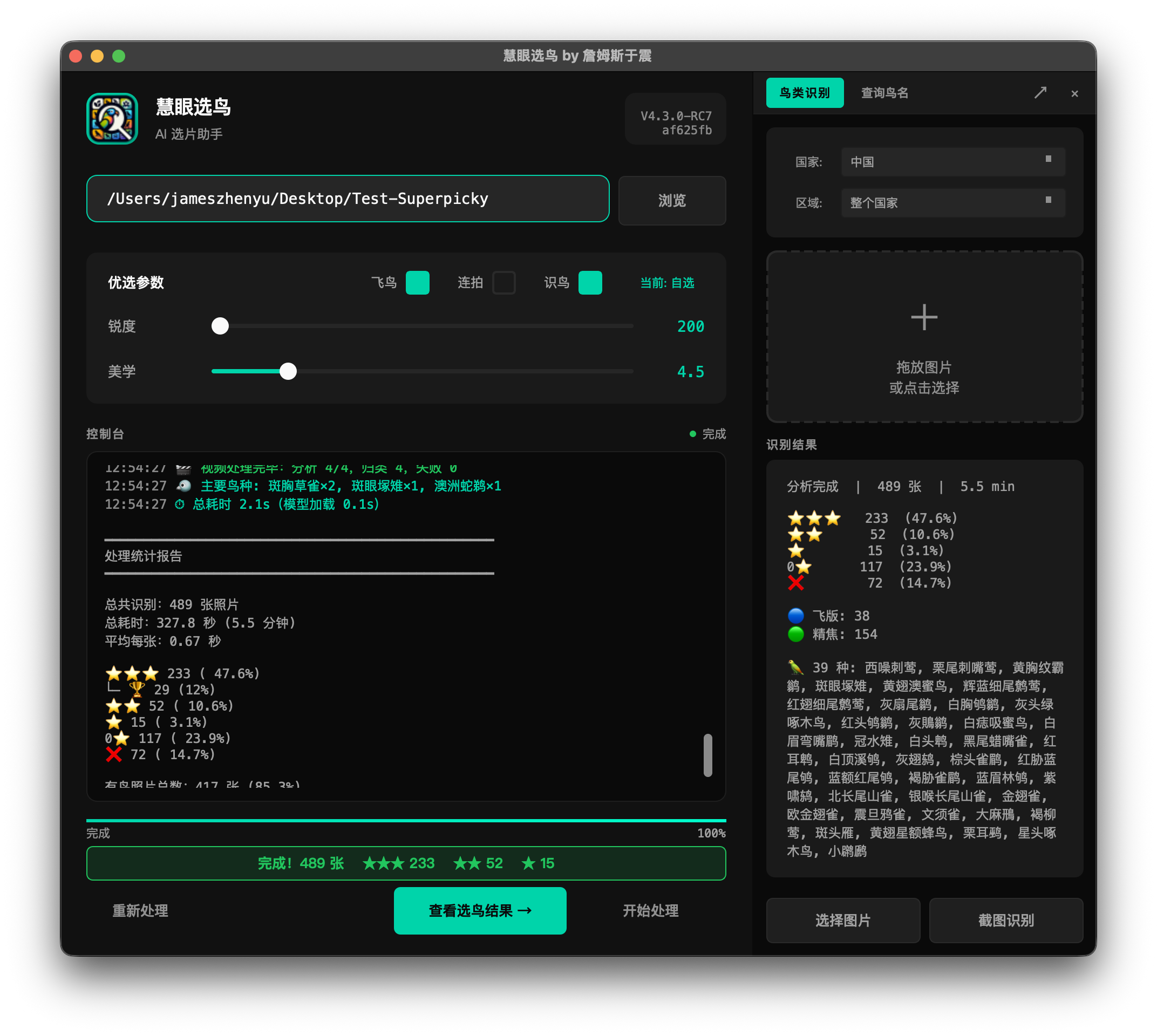The width and height of the screenshot is (1157, 1036).
Task: Click the 查看选鸟结果 button
Action: tap(479, 910)
